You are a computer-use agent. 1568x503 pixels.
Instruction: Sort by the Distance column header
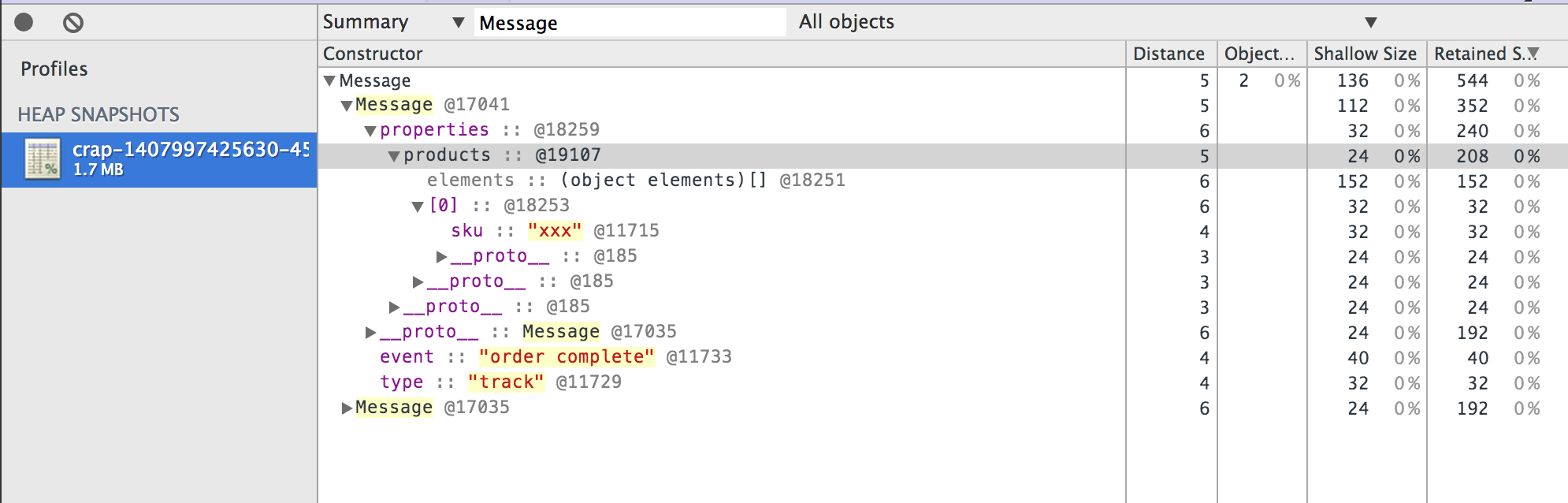coord(1171,54)
